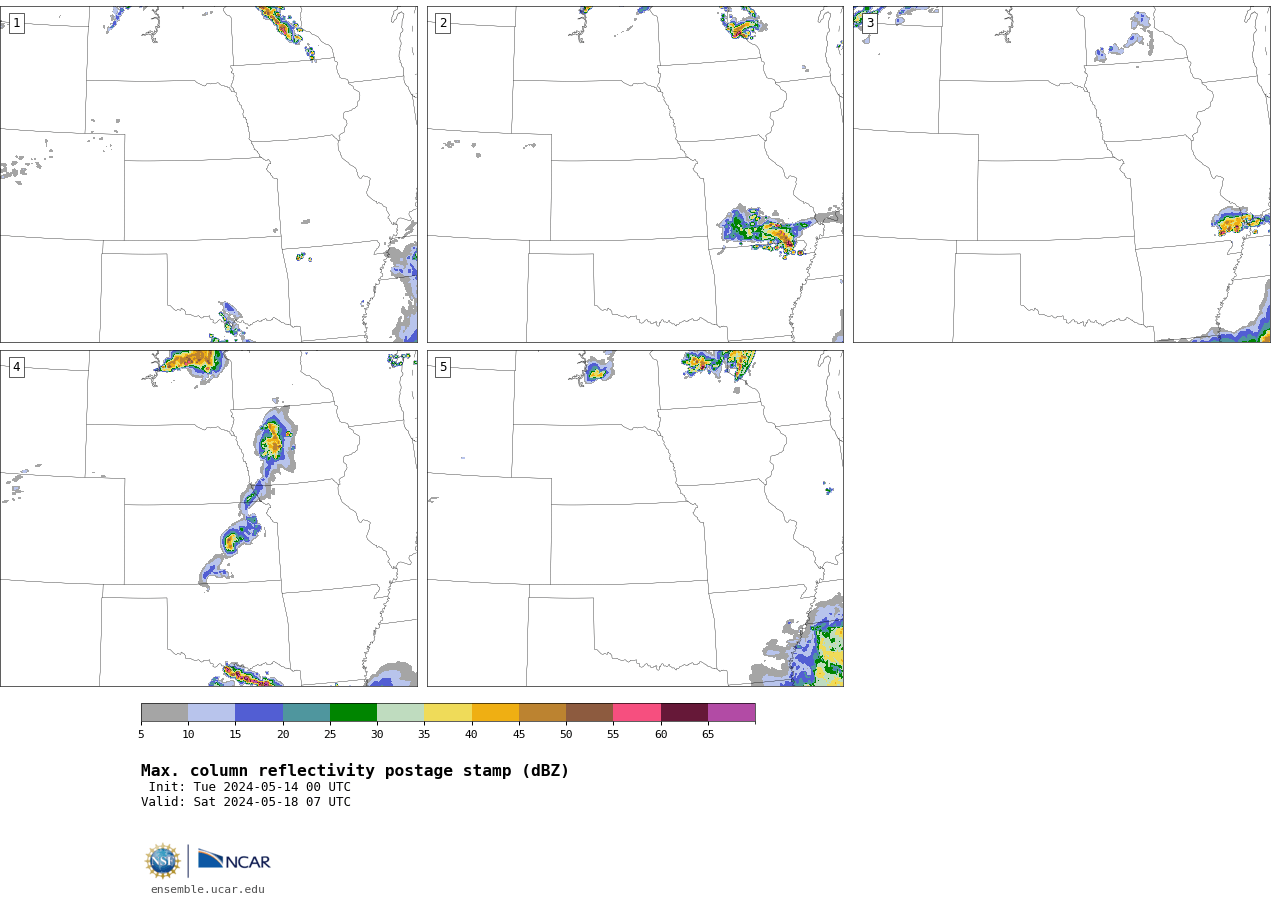Click the light blue 10-15 dBZ swatch
The width and height of the screenshot is (1280, 901).
211,713
